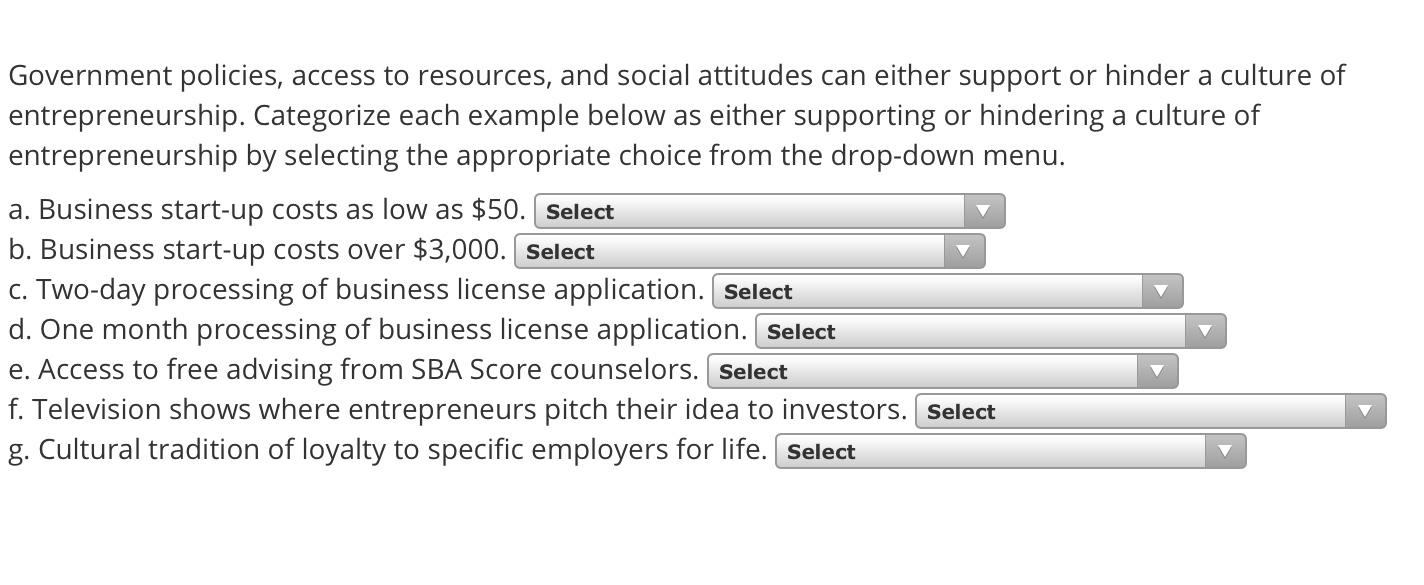This screenshot has height=585, width=1424.
Task: Click the arrow icon on item e's dropdown
Action: coord(1156,370)
